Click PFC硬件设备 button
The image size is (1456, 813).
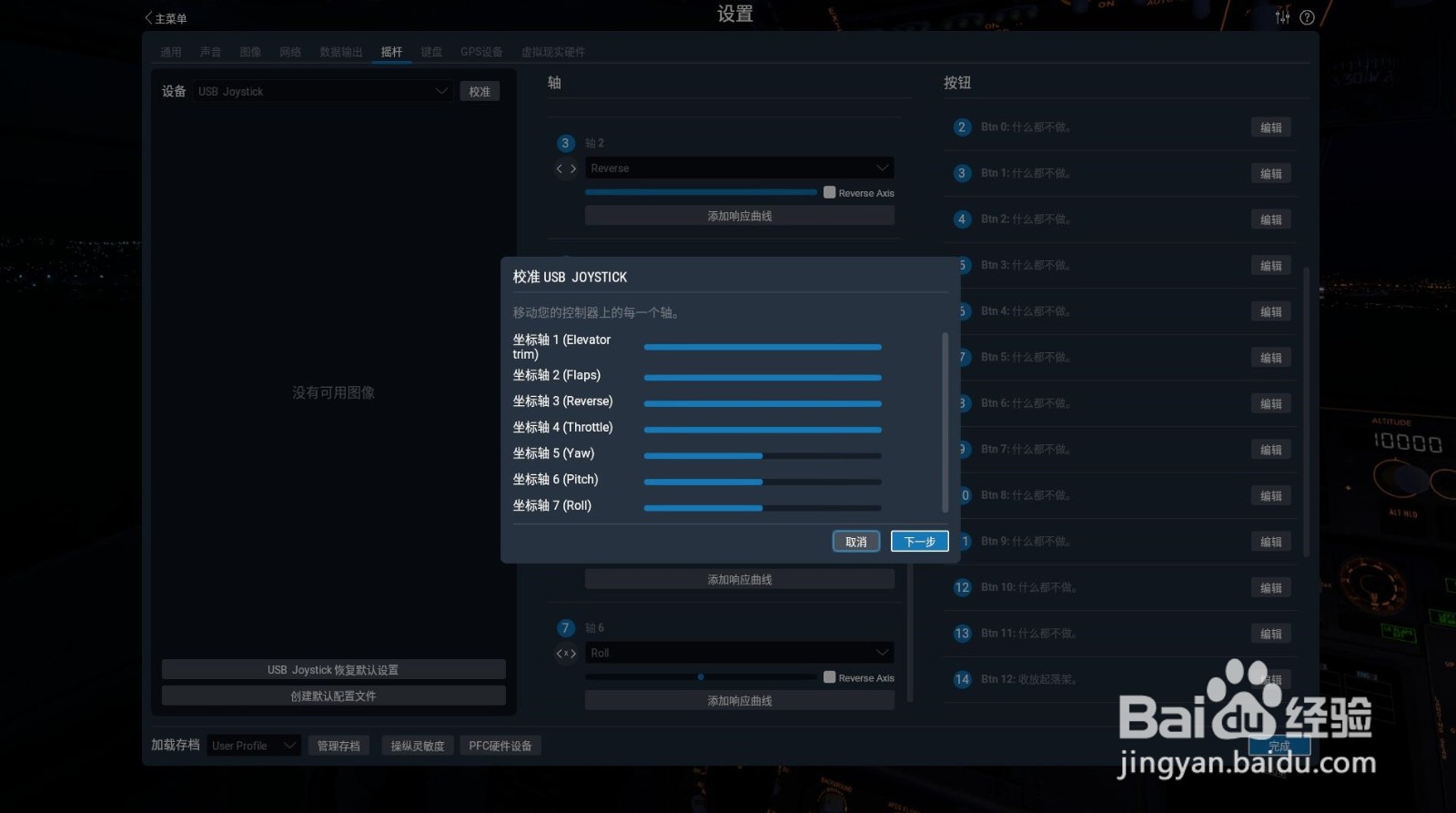pyautogui.click(x=500, y=746)
